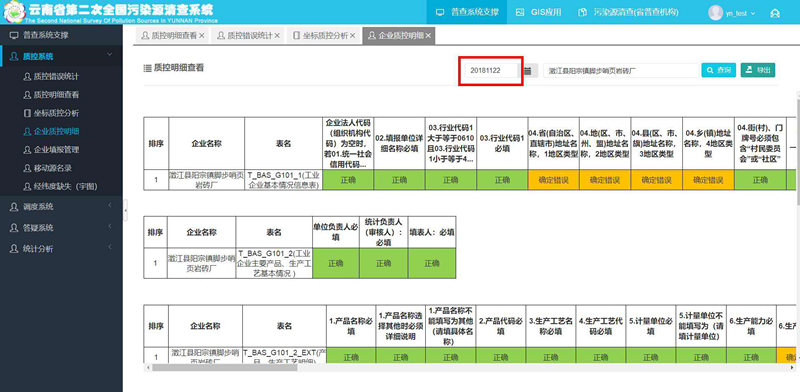Click the headset support icon at top right

coord(775,13)
